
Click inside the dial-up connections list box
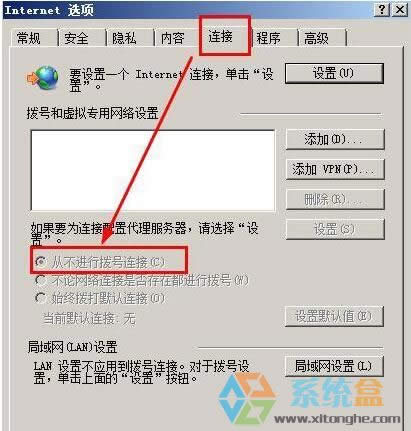(x=153, y=170)
